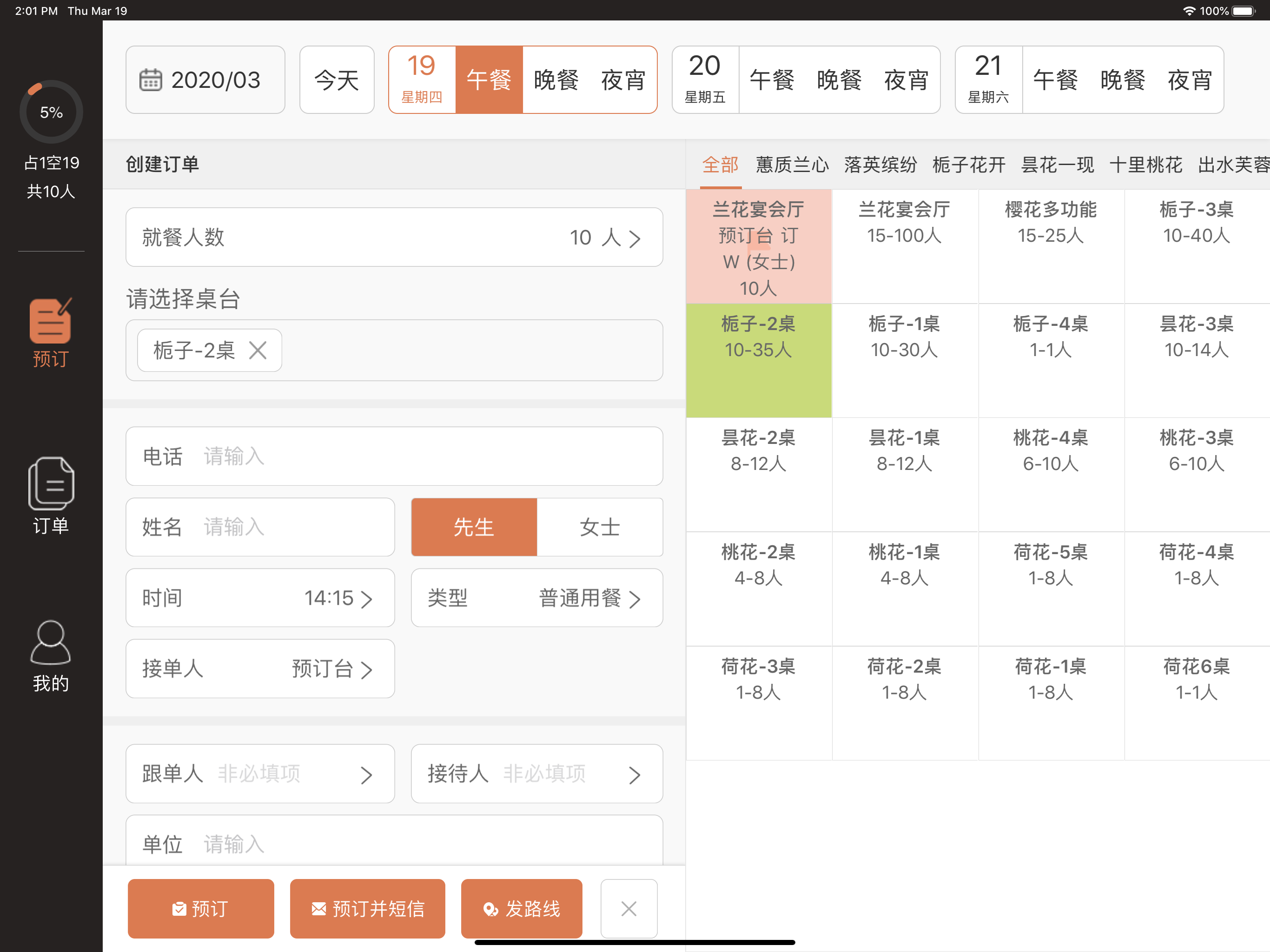Select the 昙花-3桌 table cell
This screenshot has width=1270, height=952.
[x=1197, y=359]
